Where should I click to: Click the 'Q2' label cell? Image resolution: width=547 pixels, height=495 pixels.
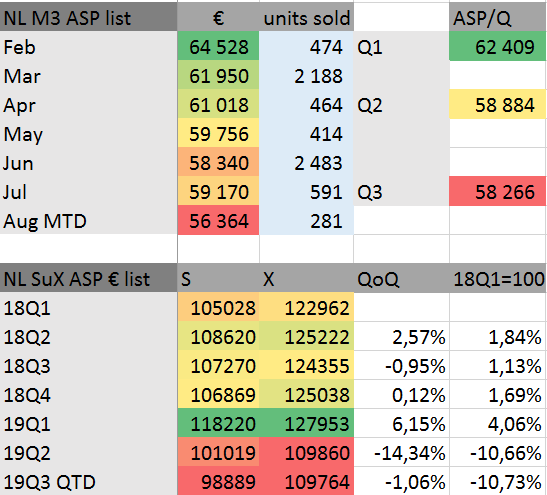pyautogui.click(x=402, y=104)
